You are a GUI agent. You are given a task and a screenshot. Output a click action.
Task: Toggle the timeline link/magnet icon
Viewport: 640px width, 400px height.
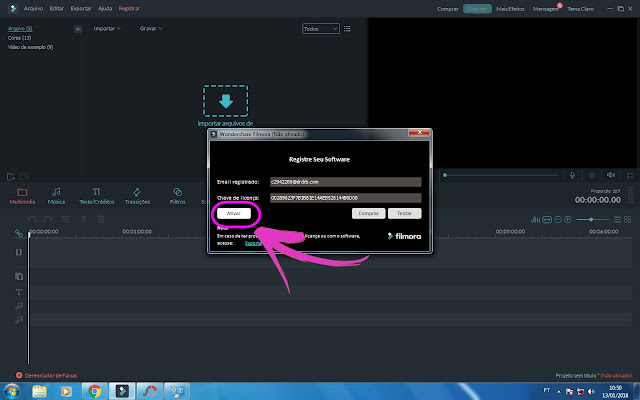coord(19,233)
